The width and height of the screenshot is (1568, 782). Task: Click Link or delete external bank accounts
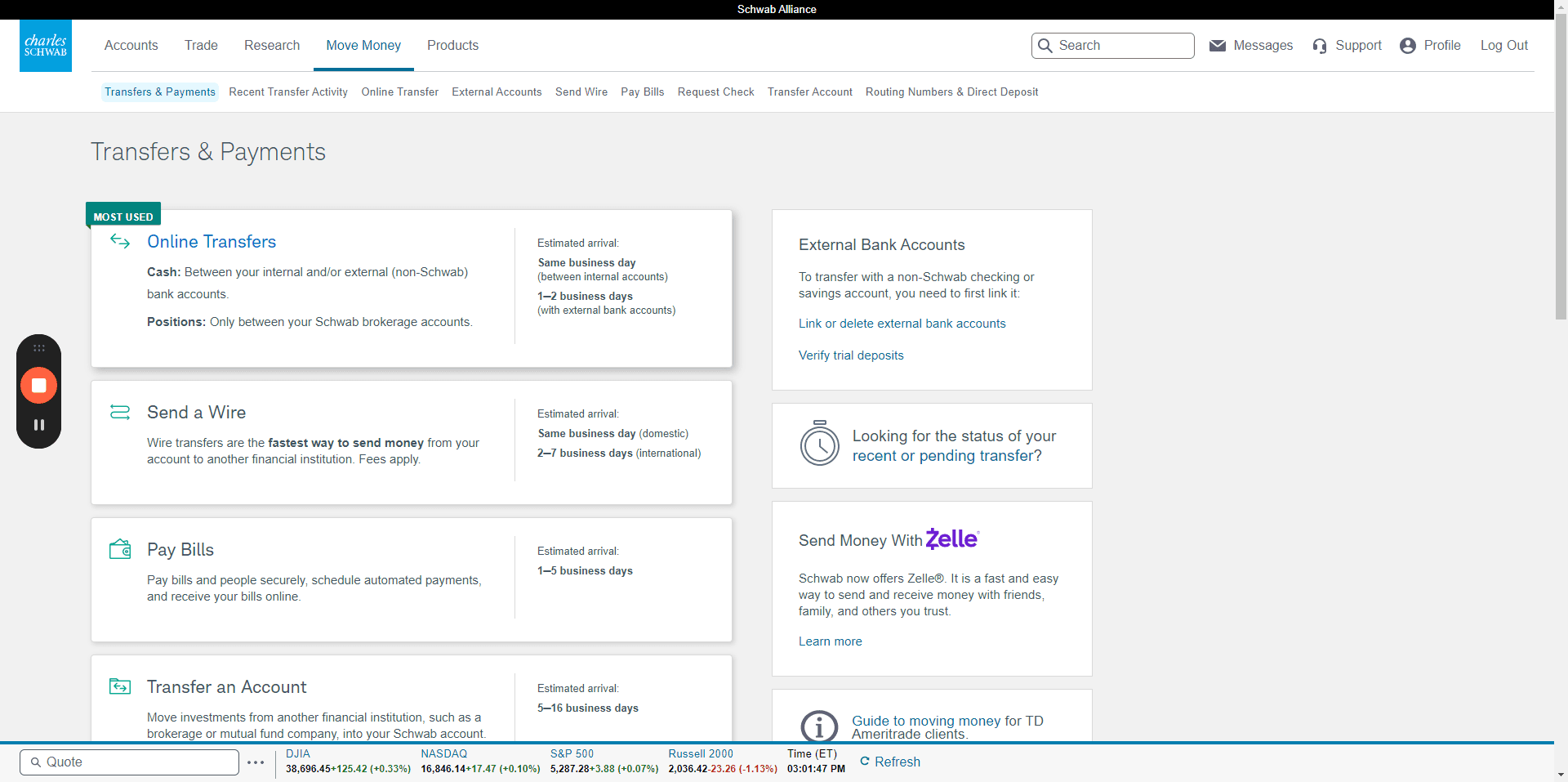click(902, 324)
